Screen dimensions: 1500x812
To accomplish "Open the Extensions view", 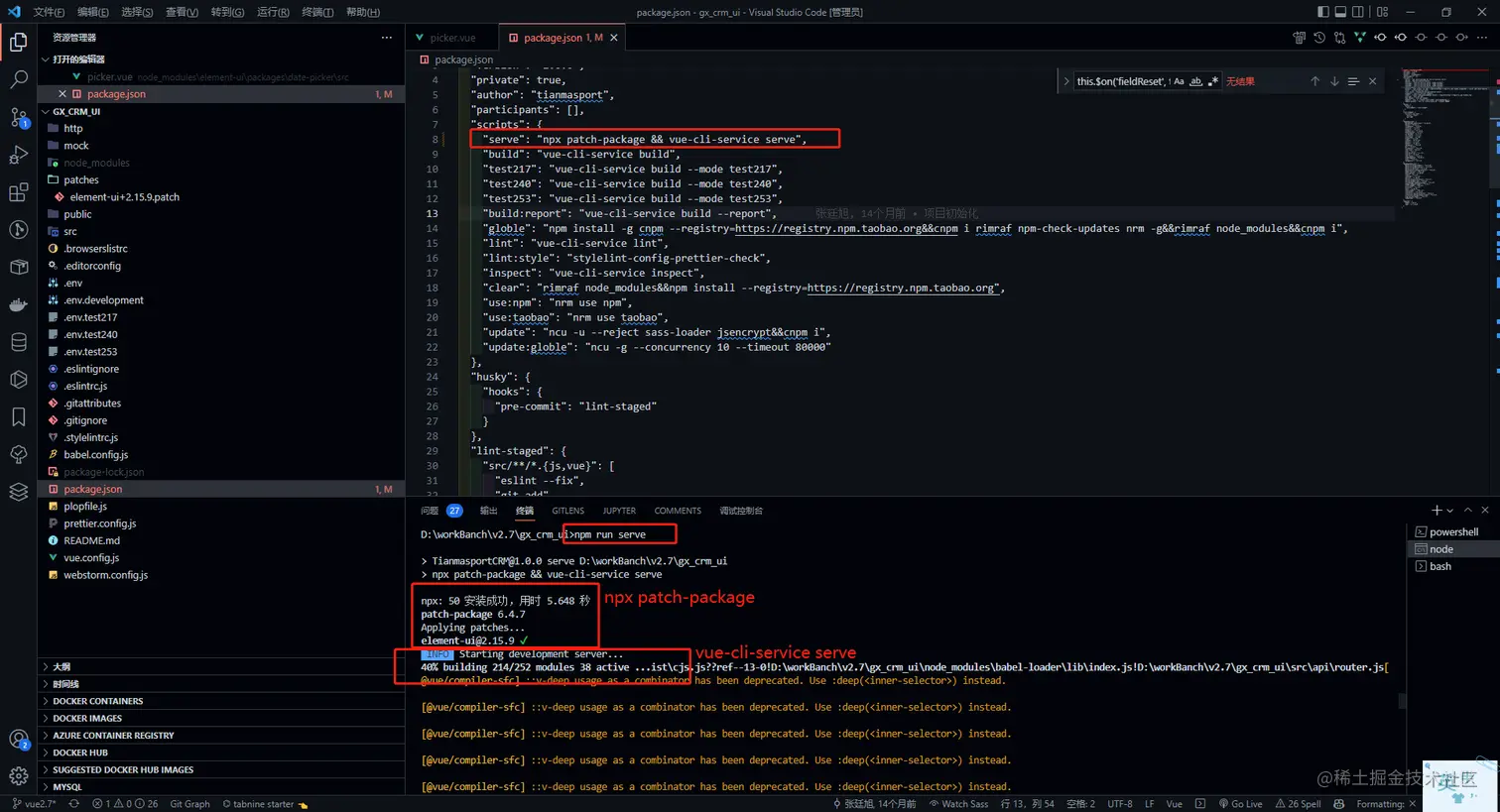I will coord(18,192).
